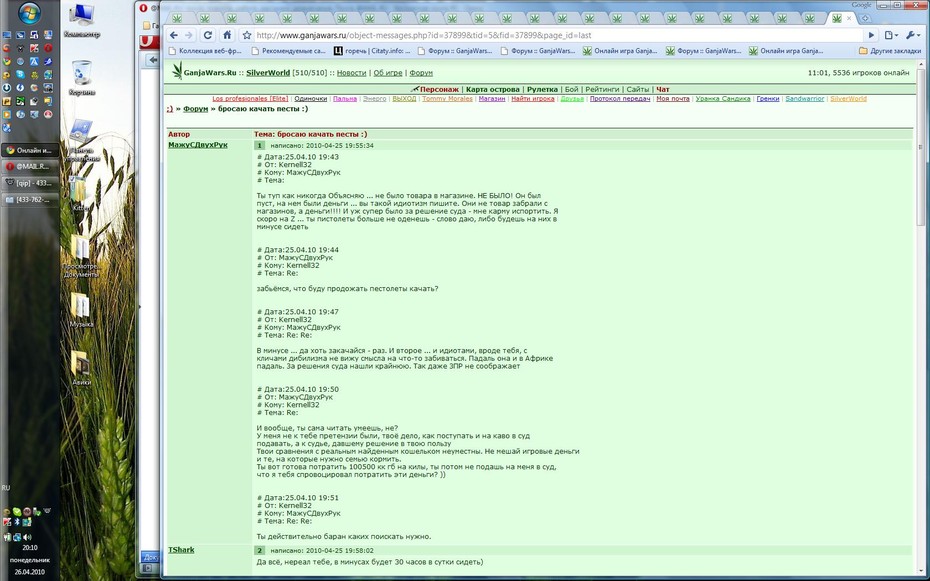
Task: Switch to [qip] - 433... taskbar button
Action: pos(30,183)
